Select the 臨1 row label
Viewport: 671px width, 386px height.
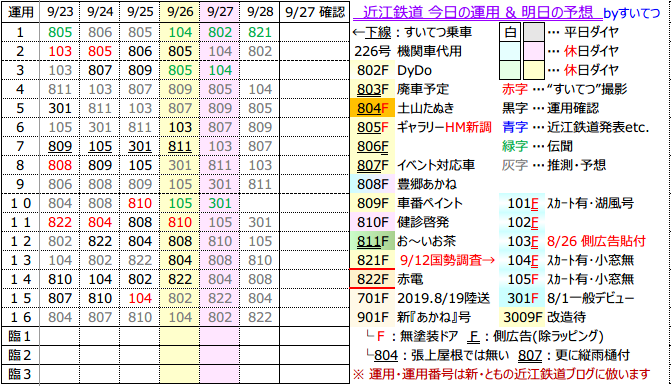pos(20,336)
